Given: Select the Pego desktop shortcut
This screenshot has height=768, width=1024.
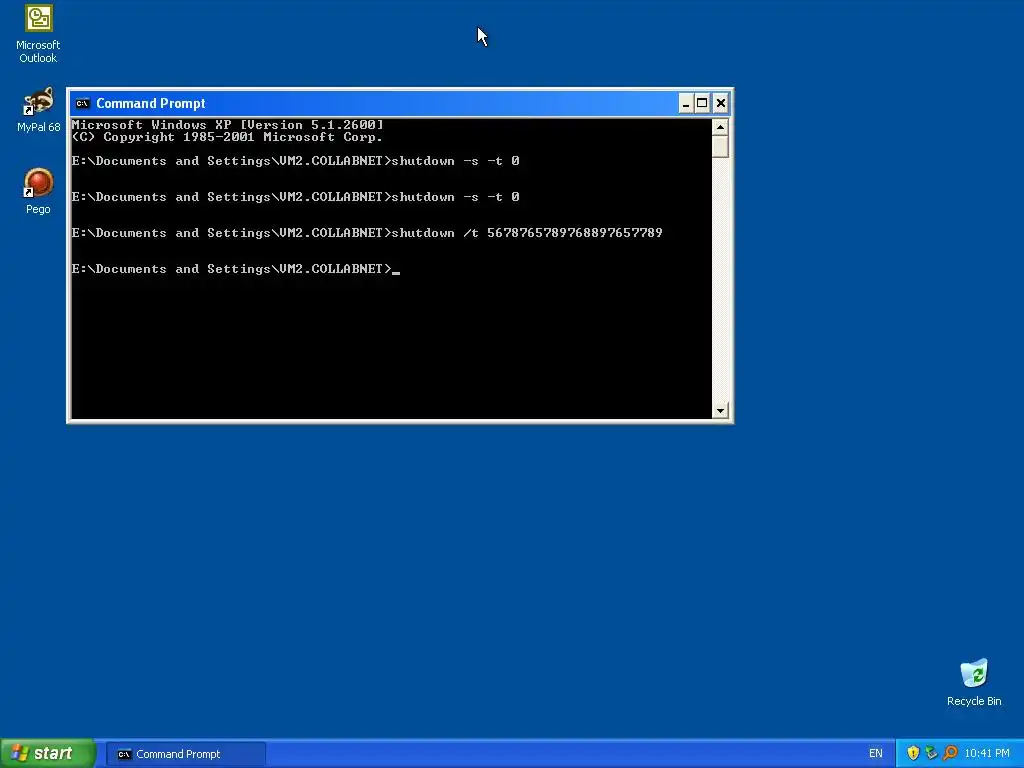Looking at the screenshot, I should (38, 191).
